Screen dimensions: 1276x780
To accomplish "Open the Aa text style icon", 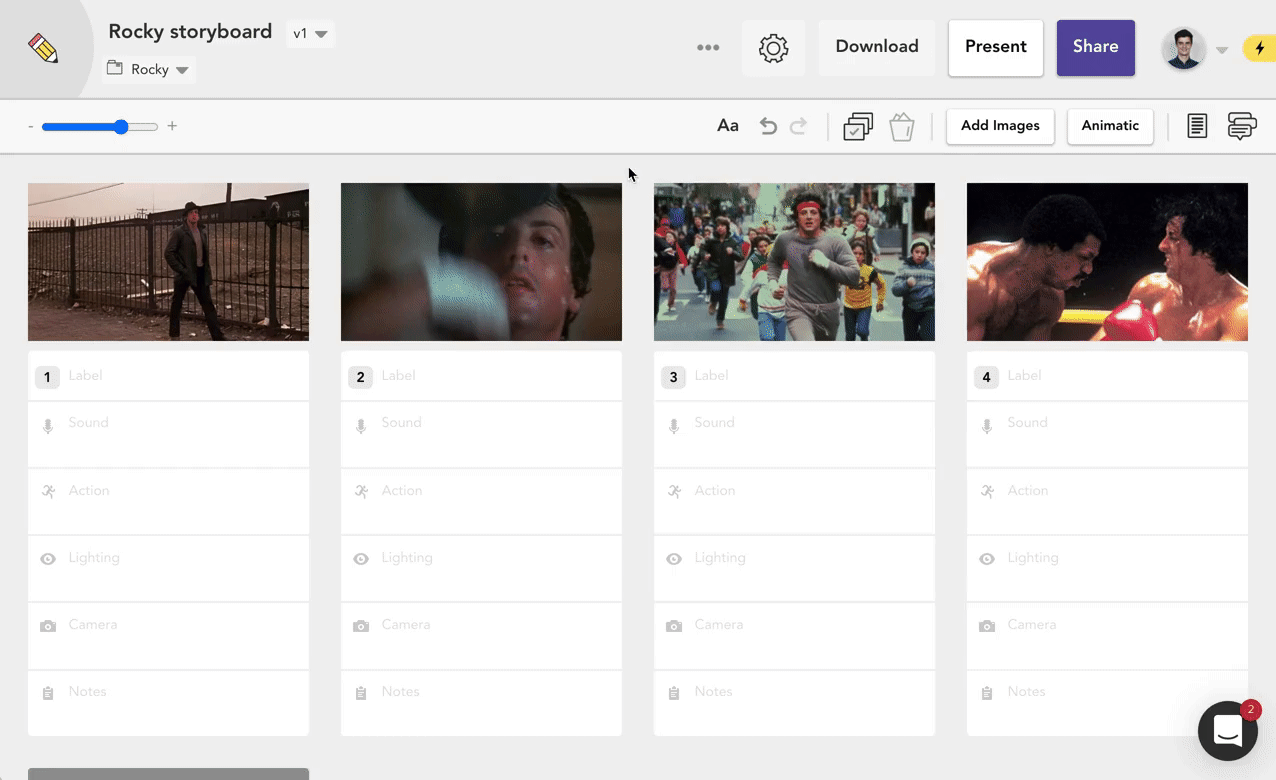I will click(728, 126).
